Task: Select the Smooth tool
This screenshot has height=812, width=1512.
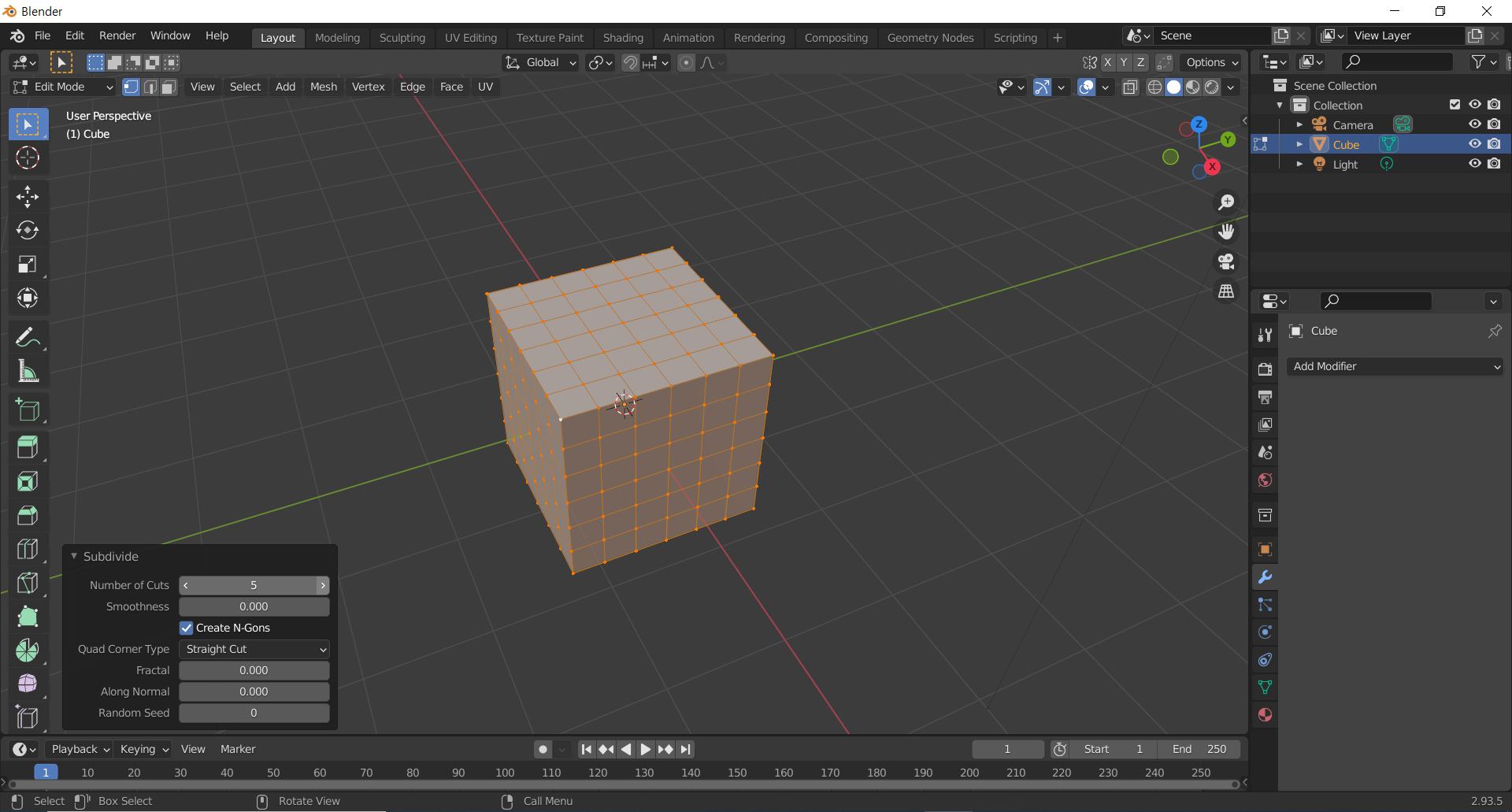Action: (28, 684)
